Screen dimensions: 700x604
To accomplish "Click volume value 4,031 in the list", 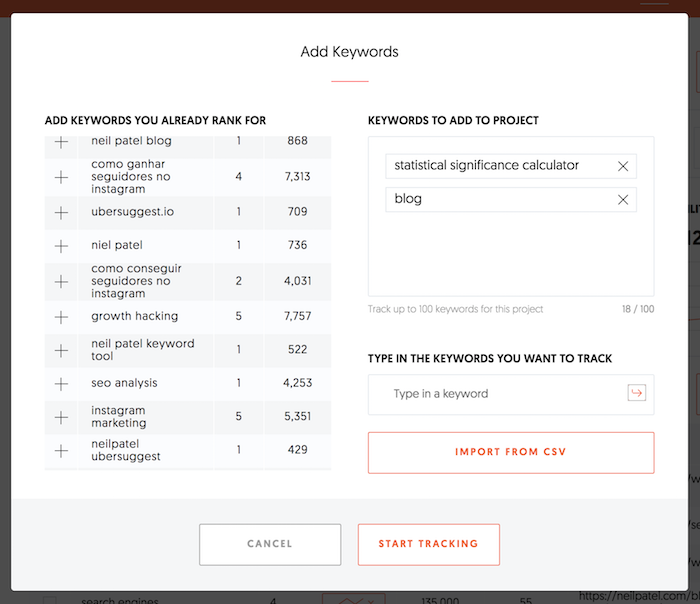I will (297, 281).
